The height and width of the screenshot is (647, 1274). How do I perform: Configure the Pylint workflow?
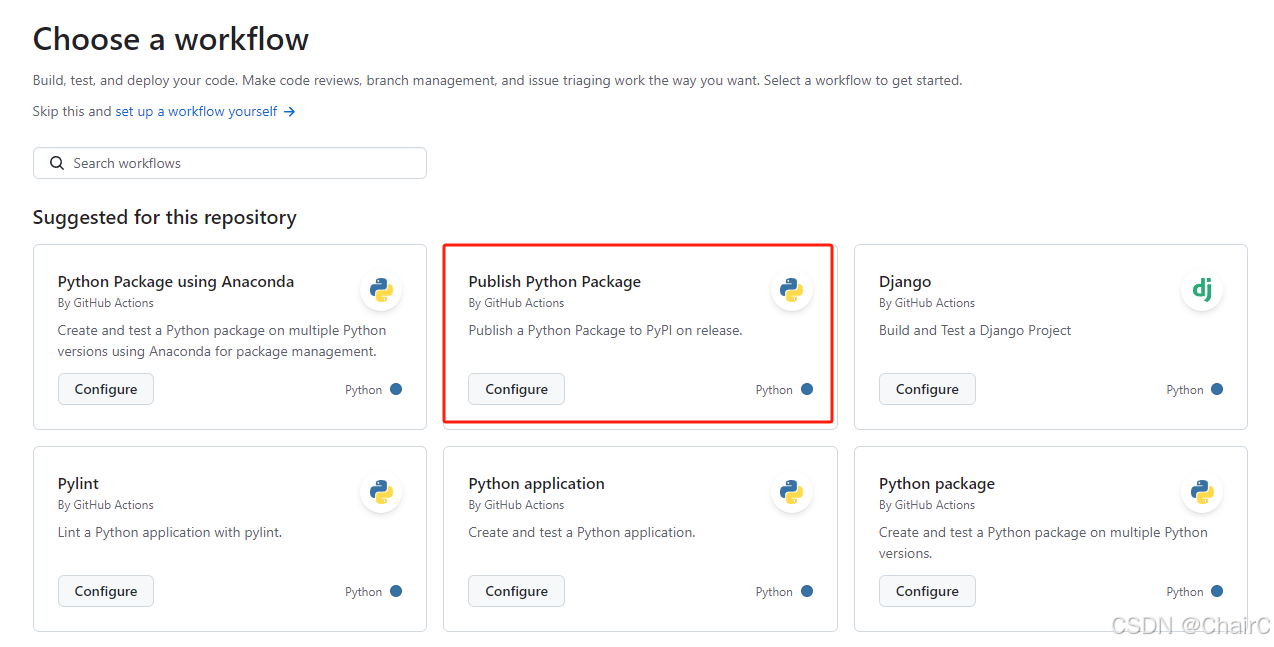[106, 591]
